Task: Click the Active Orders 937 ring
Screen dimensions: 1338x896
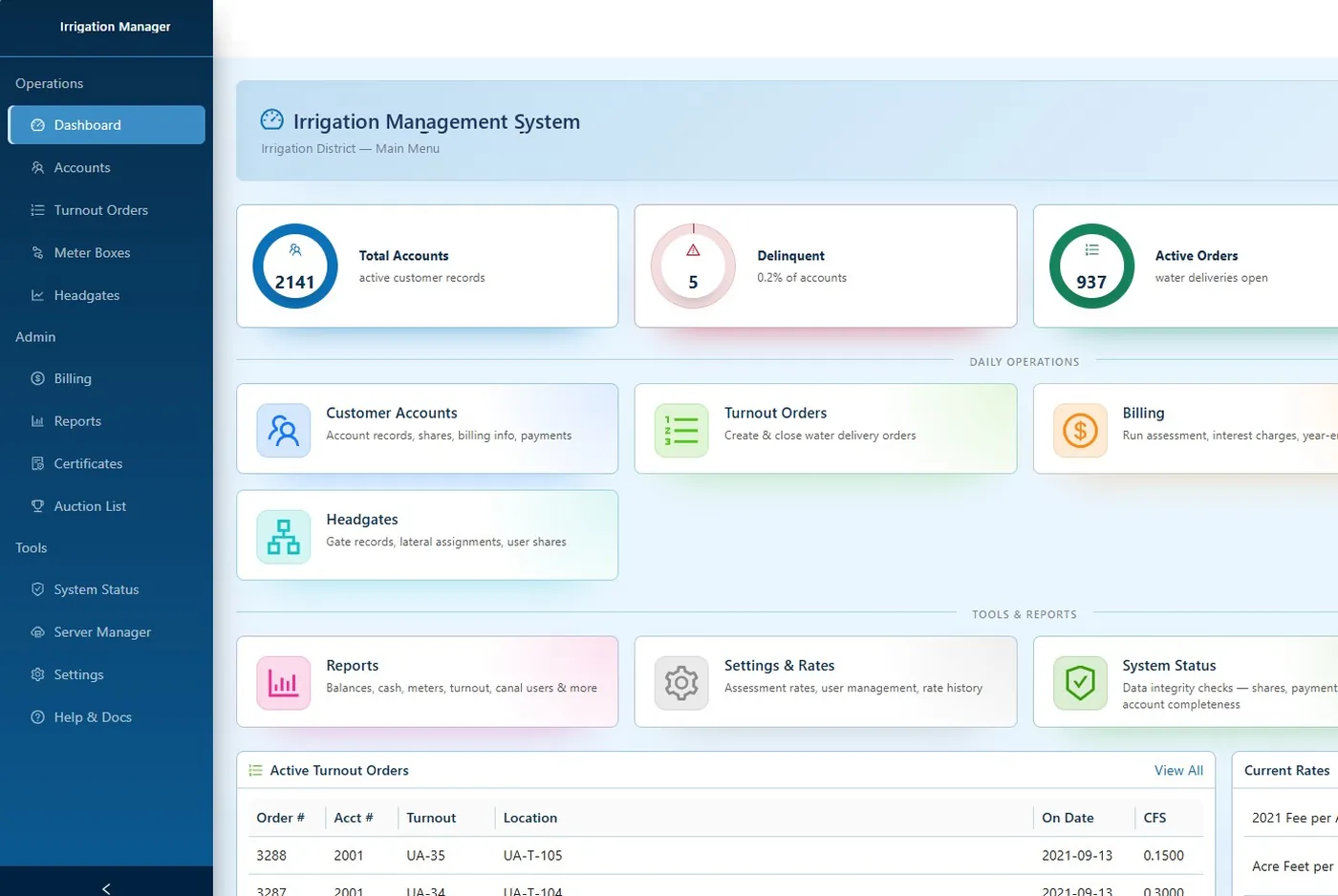Action: tap(1091, 267)
